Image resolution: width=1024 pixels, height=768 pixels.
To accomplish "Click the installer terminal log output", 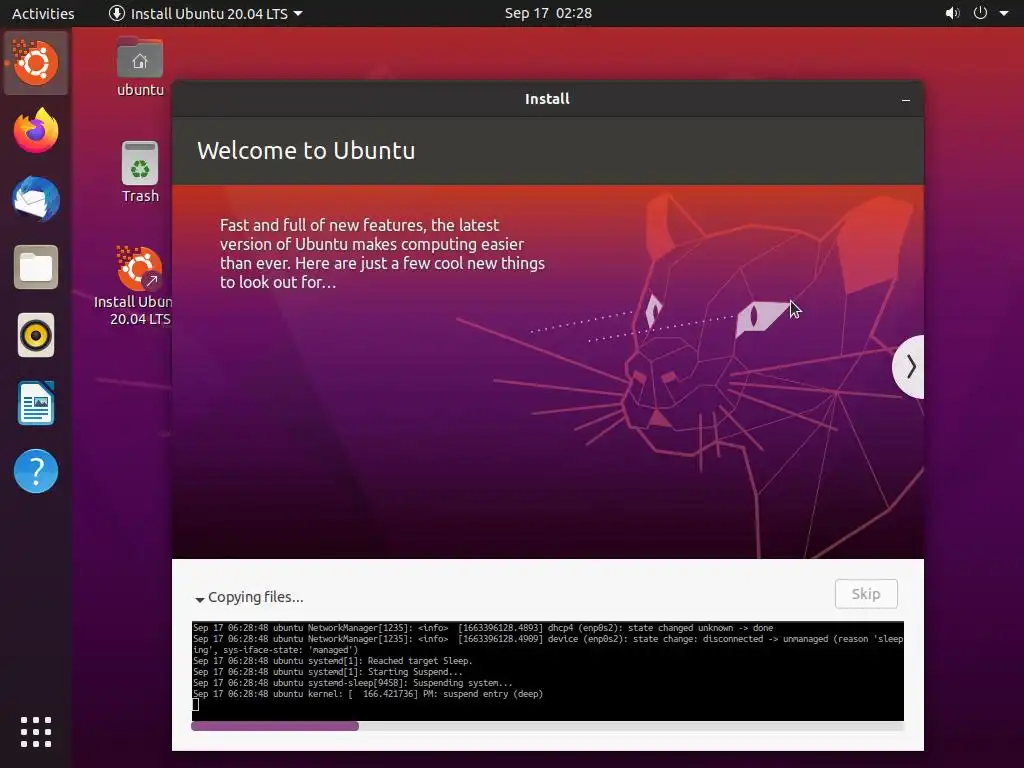I will pyautogui.click(x=547, y=671).
